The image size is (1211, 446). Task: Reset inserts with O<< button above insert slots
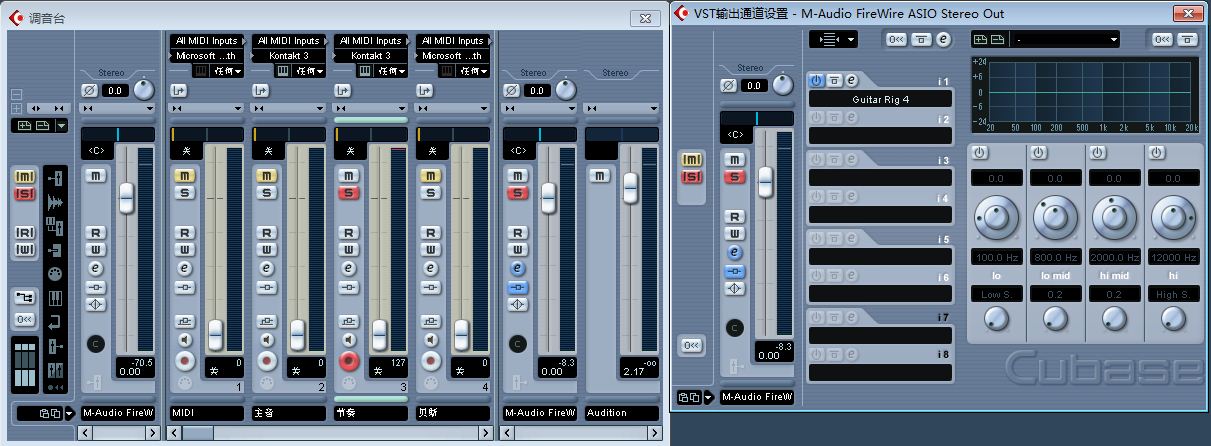point(896,39)
